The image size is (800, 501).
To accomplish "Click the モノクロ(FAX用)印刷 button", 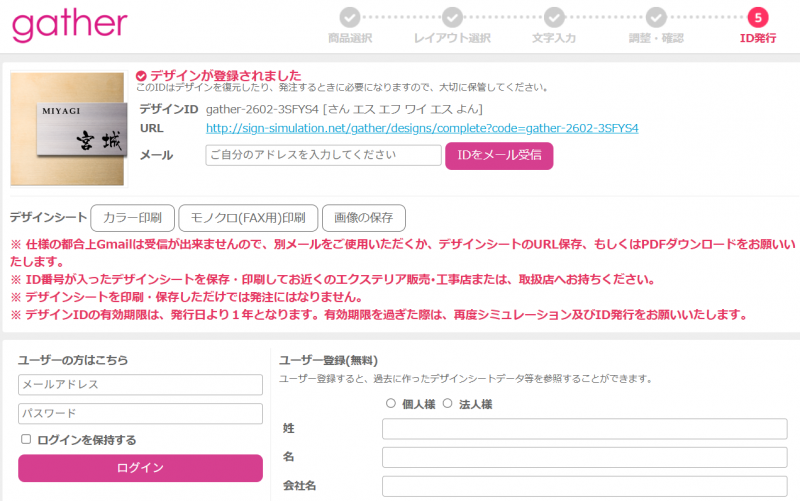I will click(x=248, y=217).
